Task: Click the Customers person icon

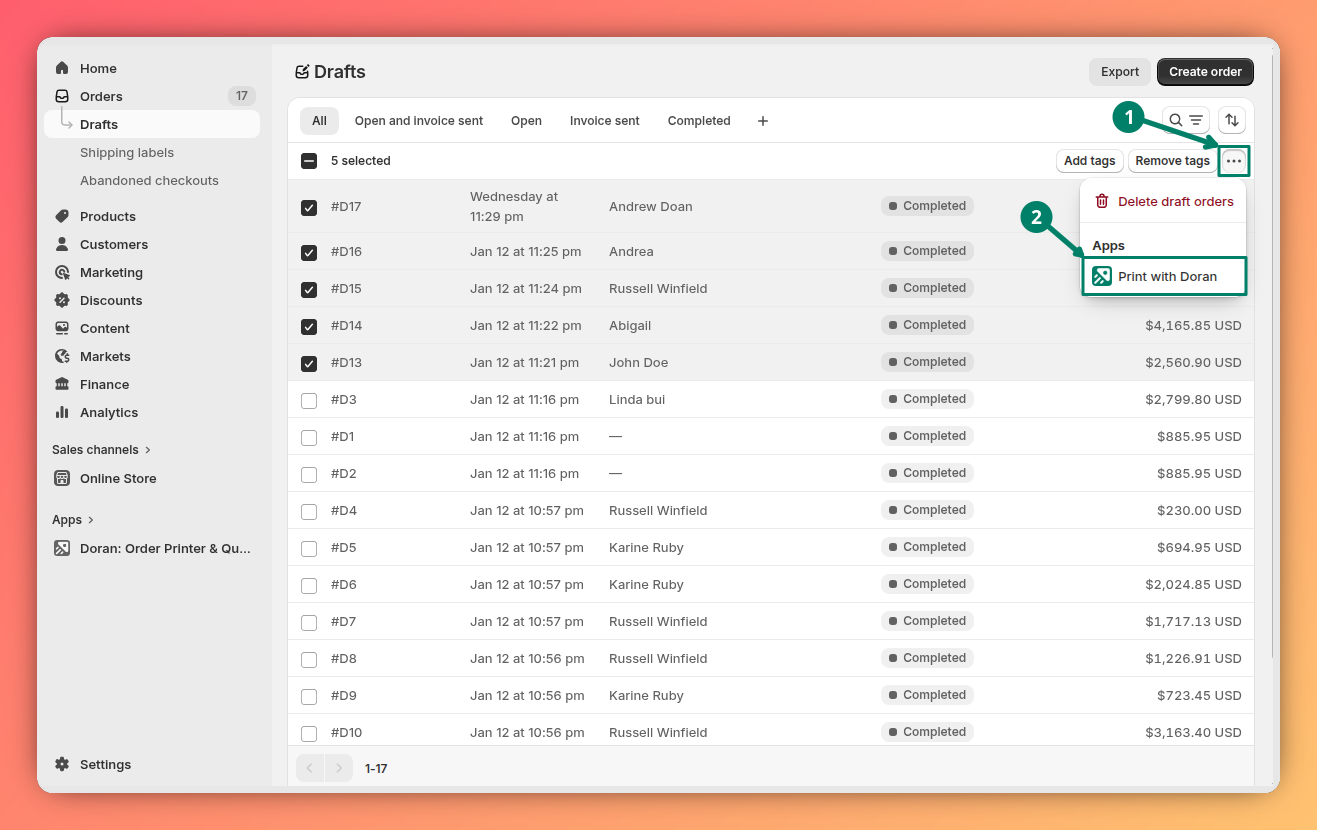Action: coord(62,244)
